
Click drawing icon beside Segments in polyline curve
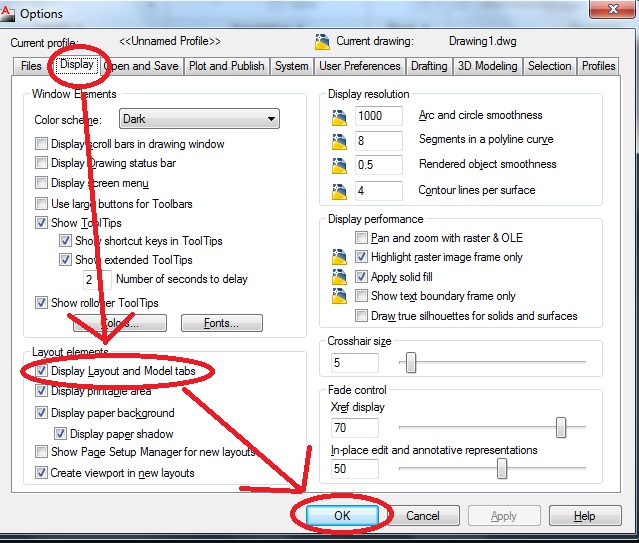click(x=339, y=141)
